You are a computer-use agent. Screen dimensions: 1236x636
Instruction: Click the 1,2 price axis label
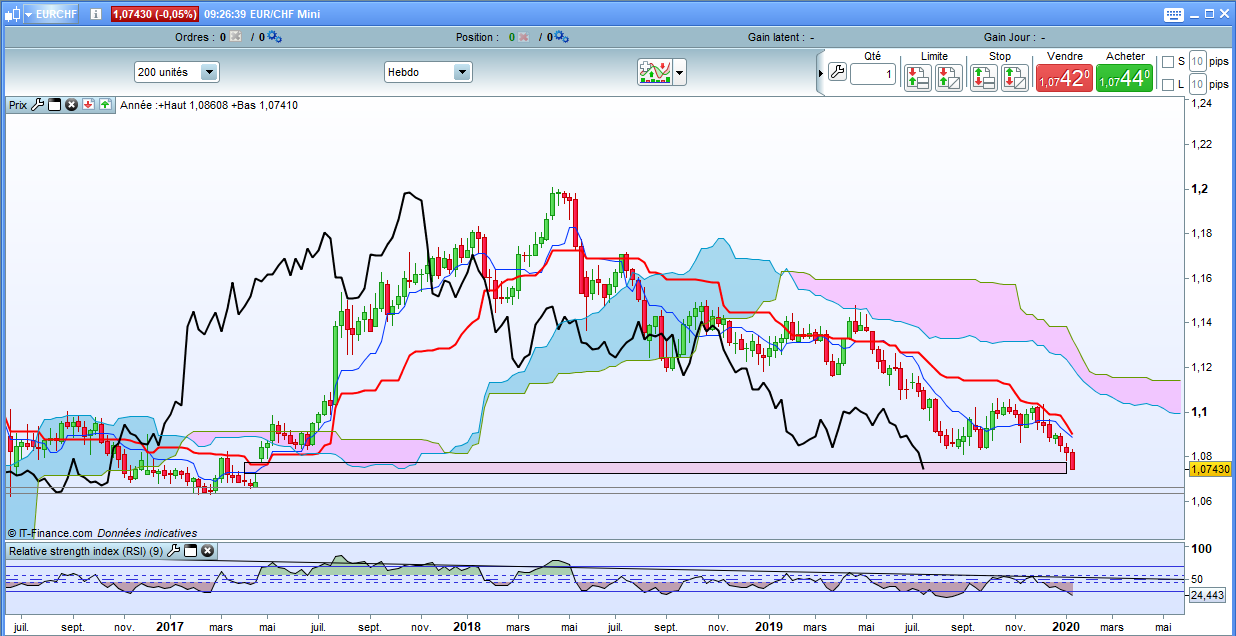pyautogui.click(x=1198, y=188)
